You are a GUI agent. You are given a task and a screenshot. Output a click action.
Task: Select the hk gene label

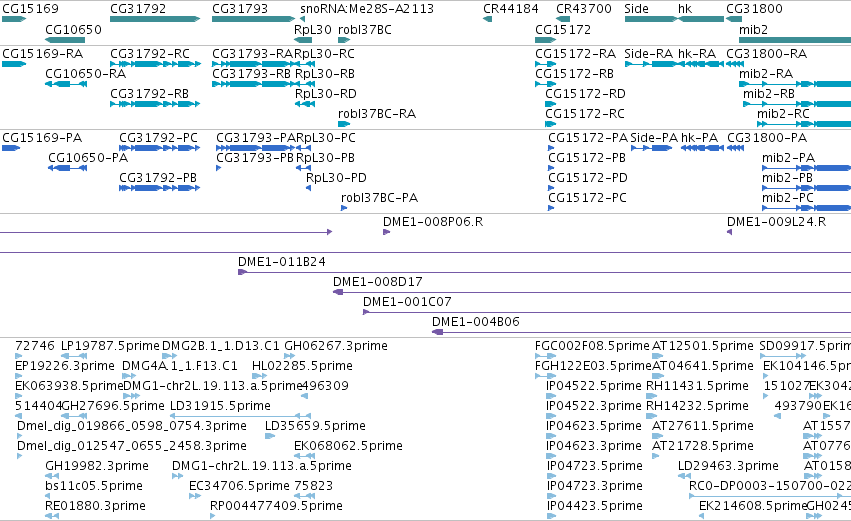click(x=685, y=9)
